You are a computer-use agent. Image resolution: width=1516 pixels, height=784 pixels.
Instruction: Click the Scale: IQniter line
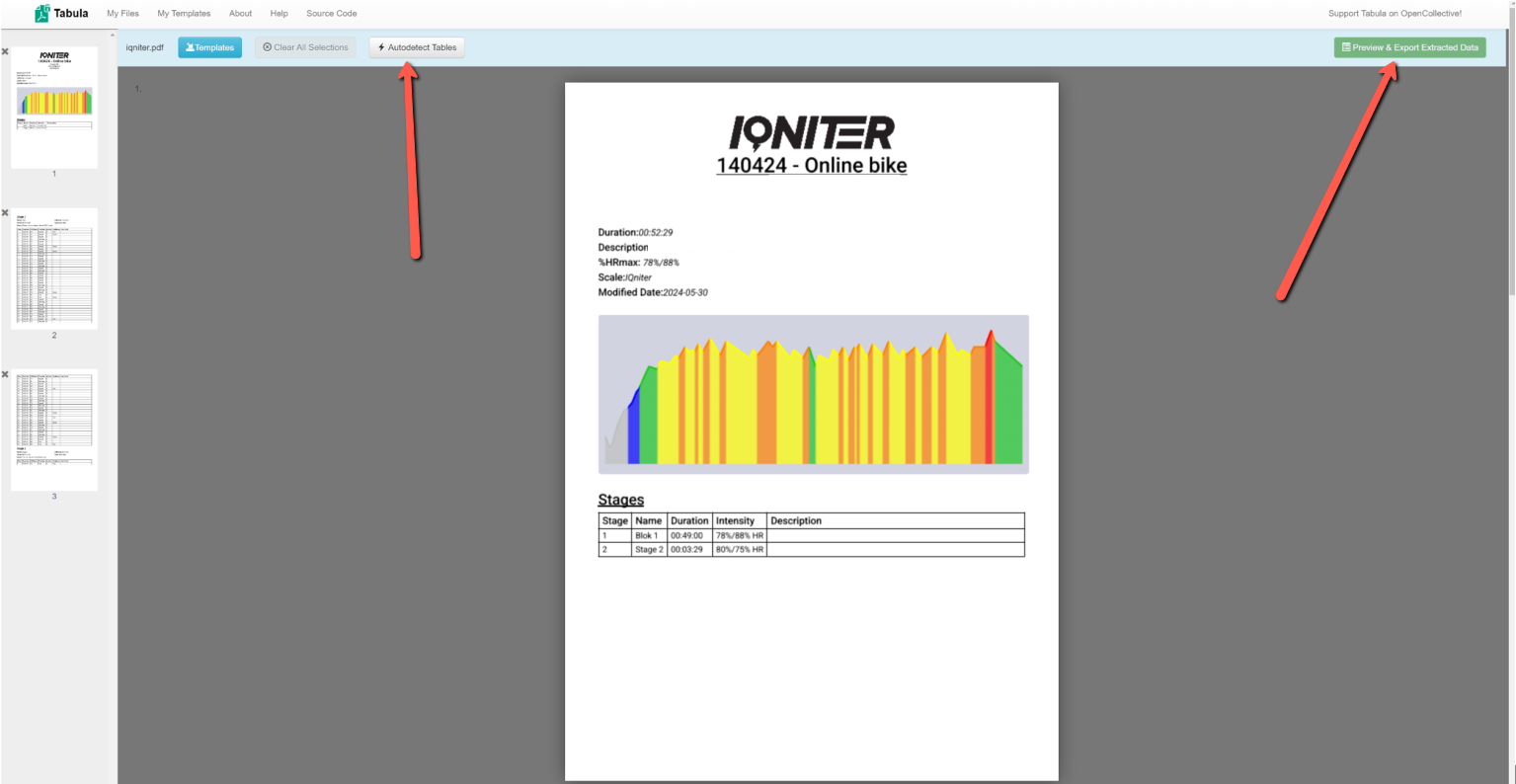(624, 277)
